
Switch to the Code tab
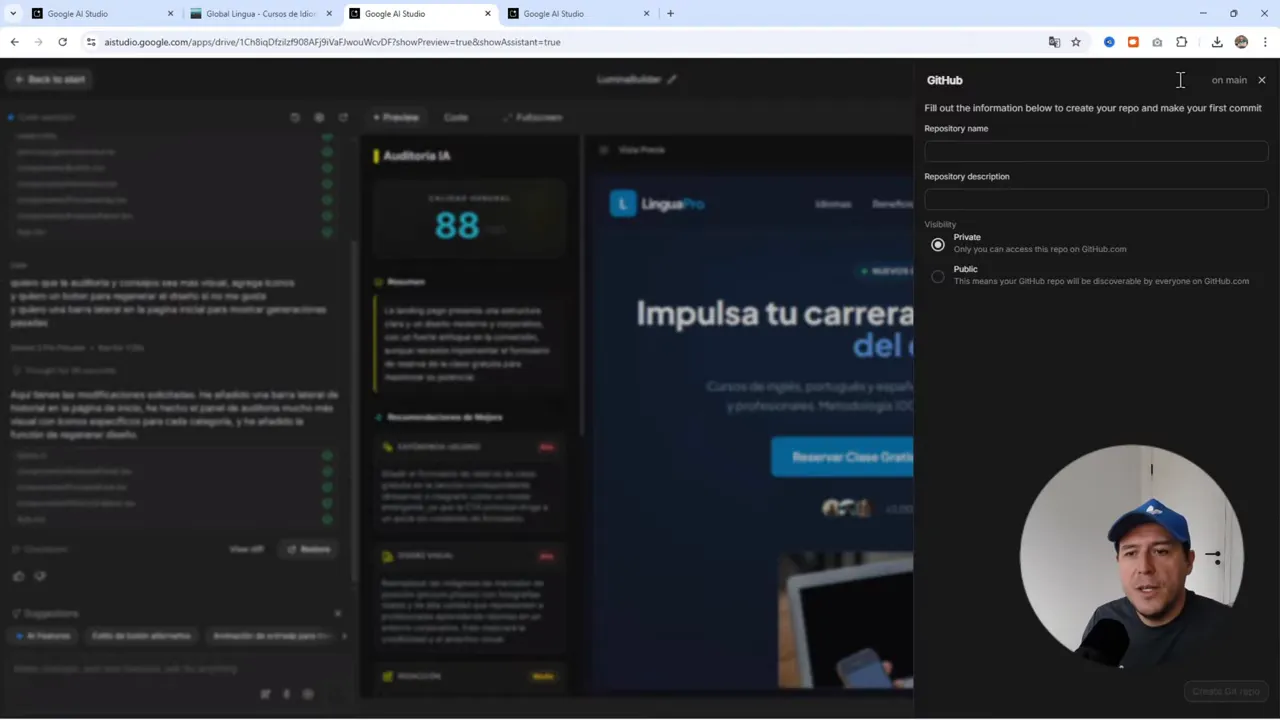tap(455, 117)
